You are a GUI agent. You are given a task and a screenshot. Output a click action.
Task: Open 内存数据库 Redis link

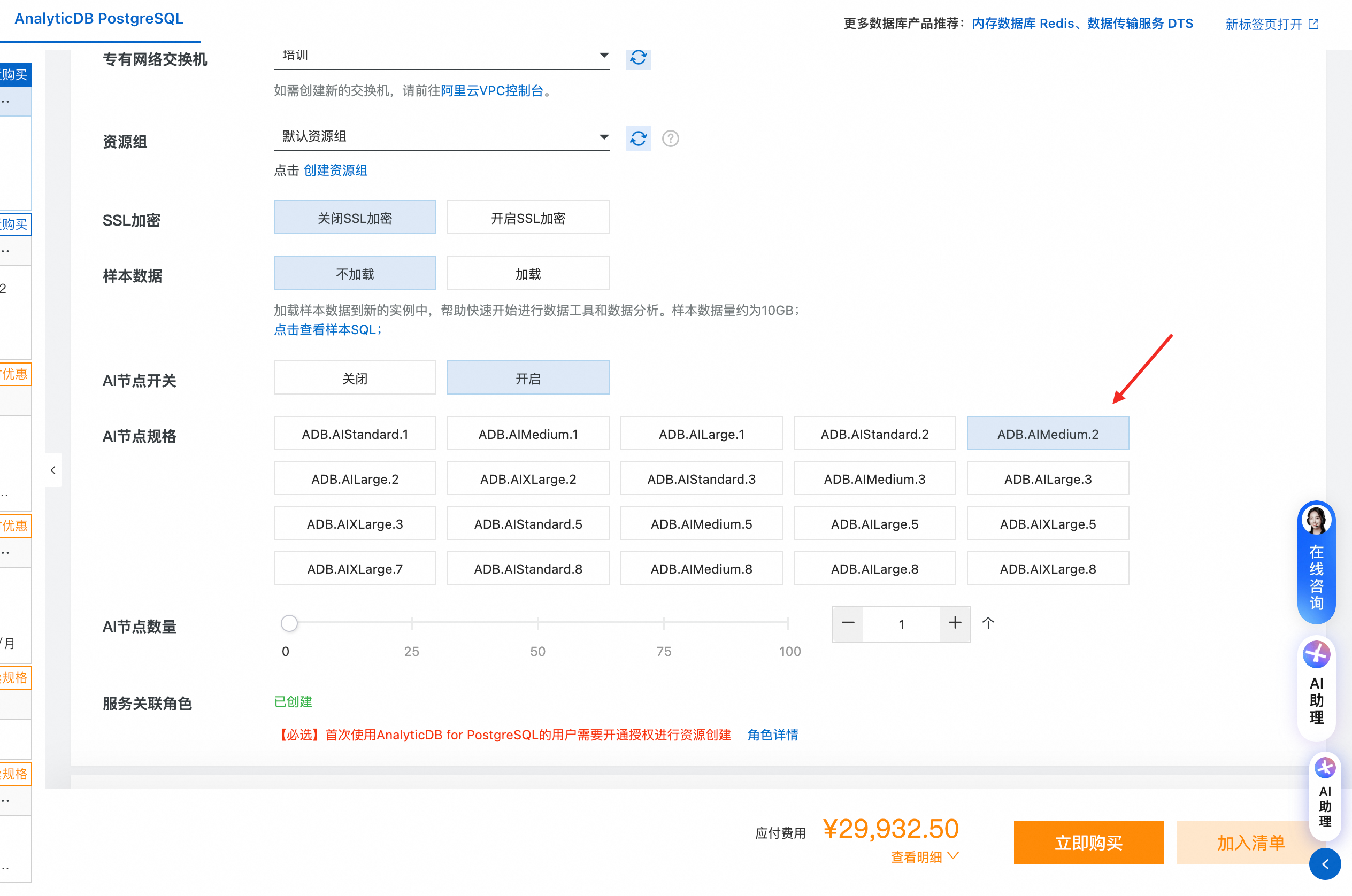1022,24
